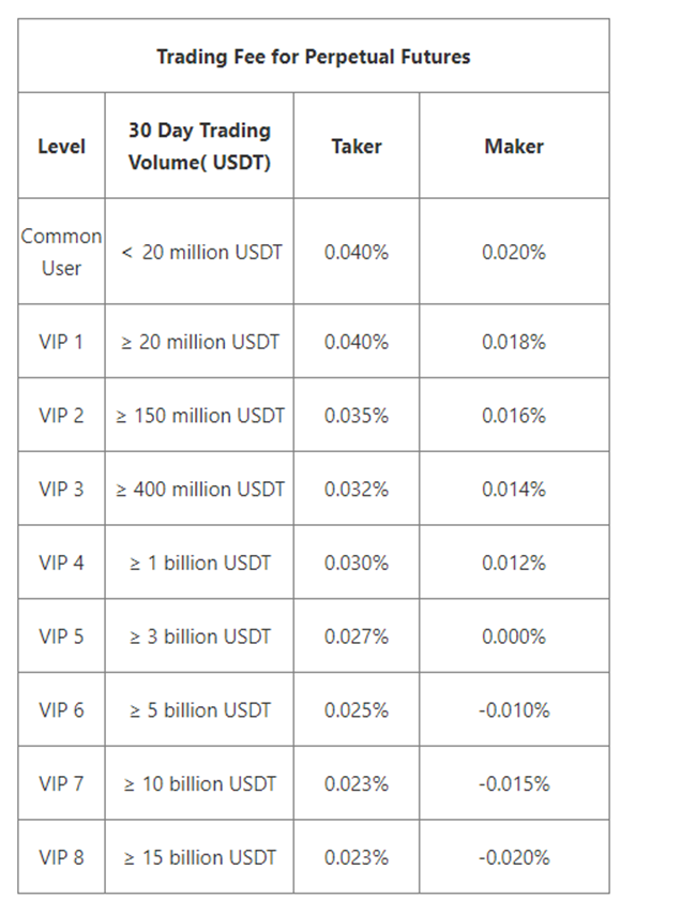Select the 0.018% maker fee cell

[514, 342]
